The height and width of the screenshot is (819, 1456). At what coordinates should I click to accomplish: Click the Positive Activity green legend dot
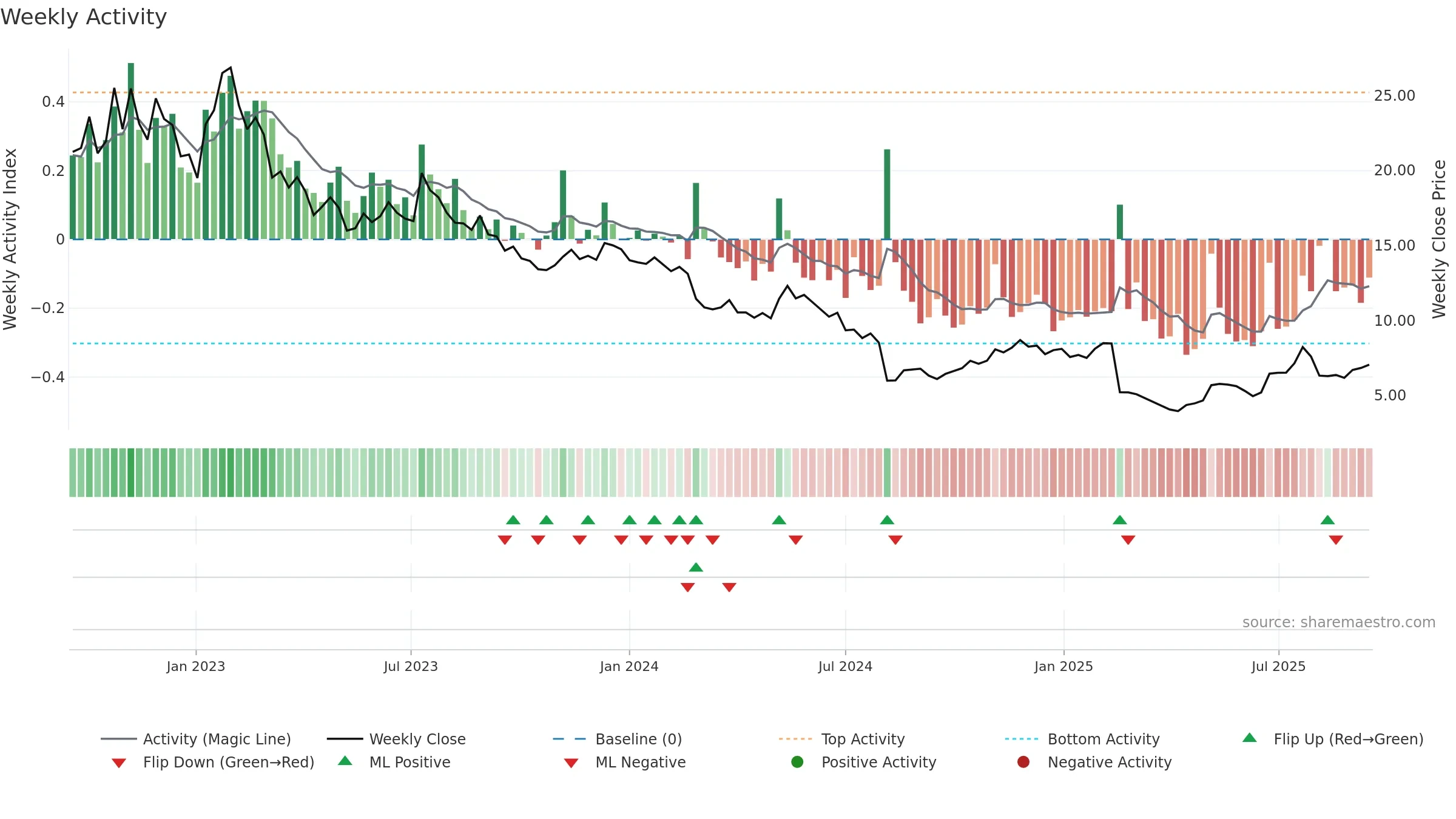797,761
